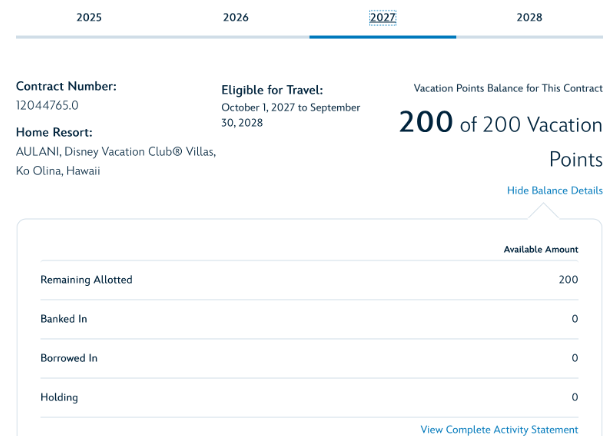This screenshot has height=436, width=612.
Task: Click the Eligible for Travel heading
Action: 272,90
